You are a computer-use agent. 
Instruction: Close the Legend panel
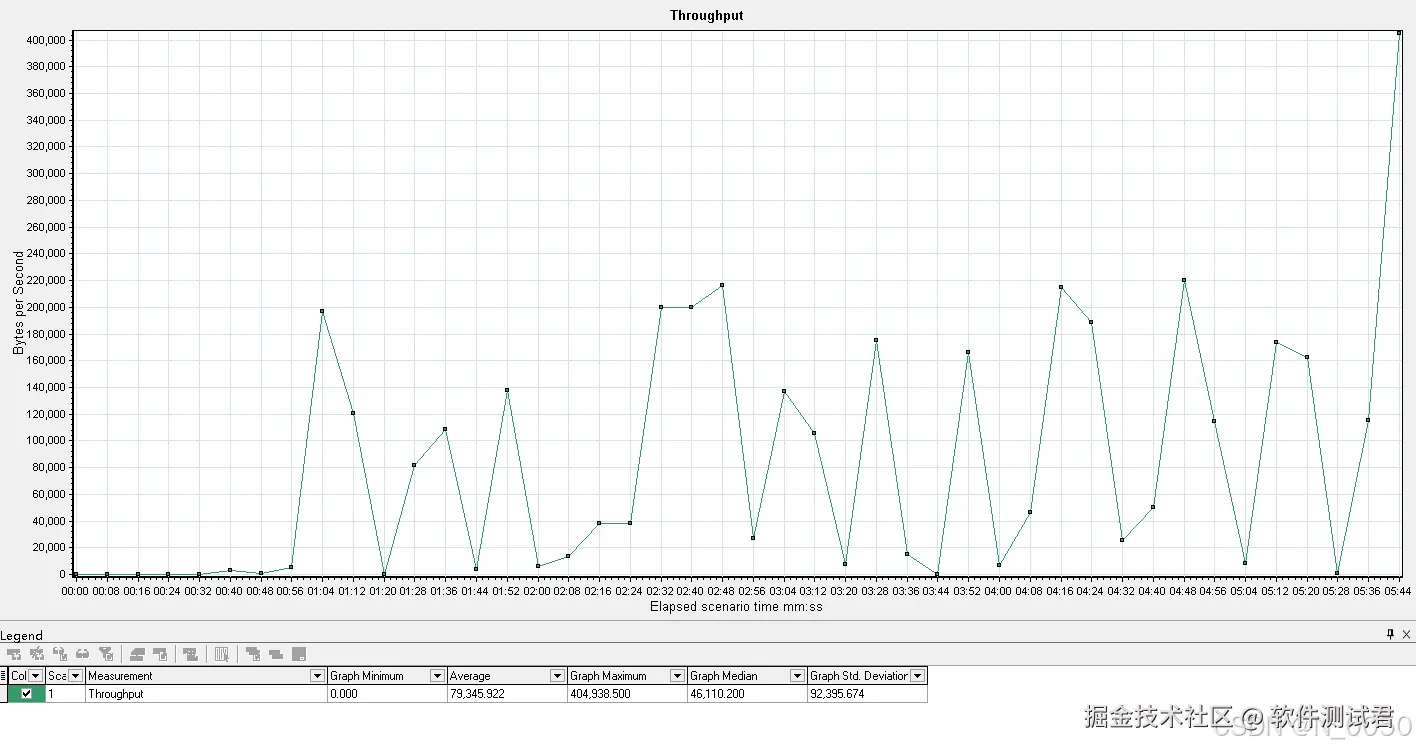pos(1407,634)
